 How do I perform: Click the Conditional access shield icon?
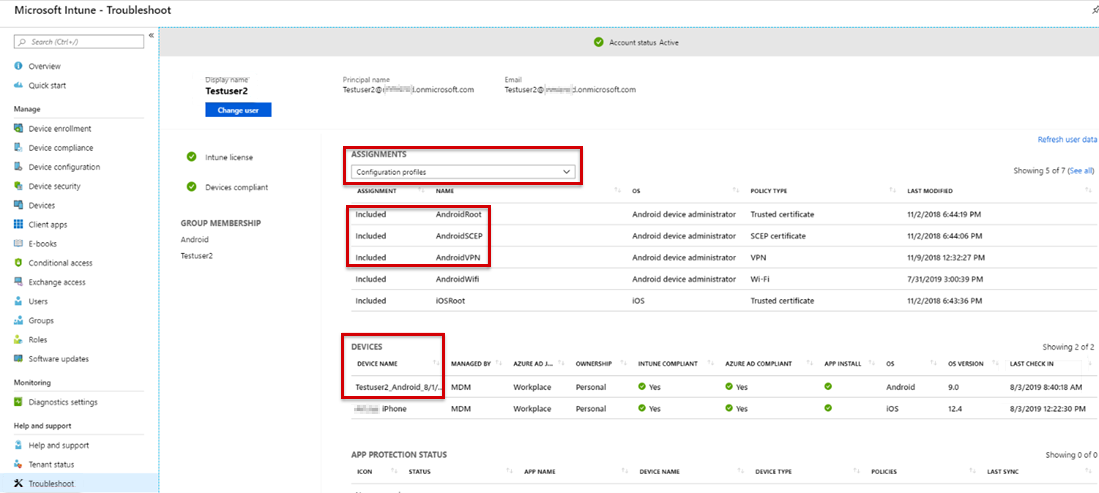pyautogui.click(x=19, y=263)
